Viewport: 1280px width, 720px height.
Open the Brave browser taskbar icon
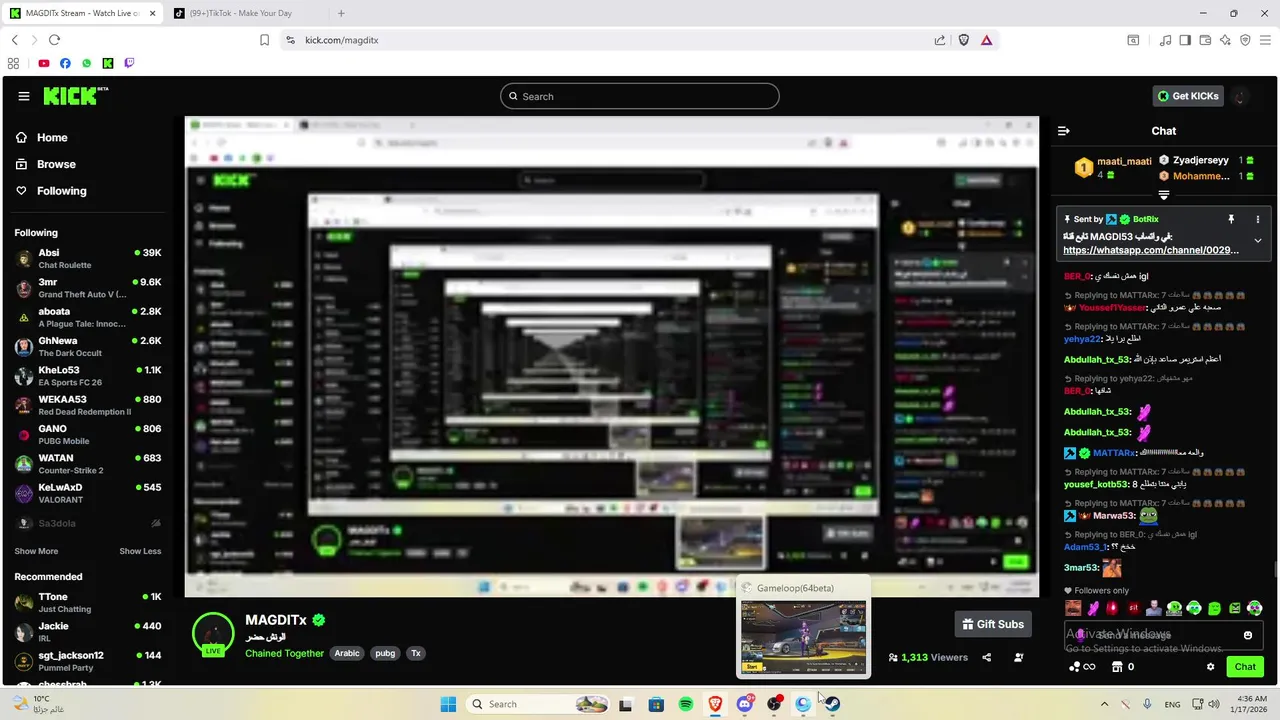(715, 704)
